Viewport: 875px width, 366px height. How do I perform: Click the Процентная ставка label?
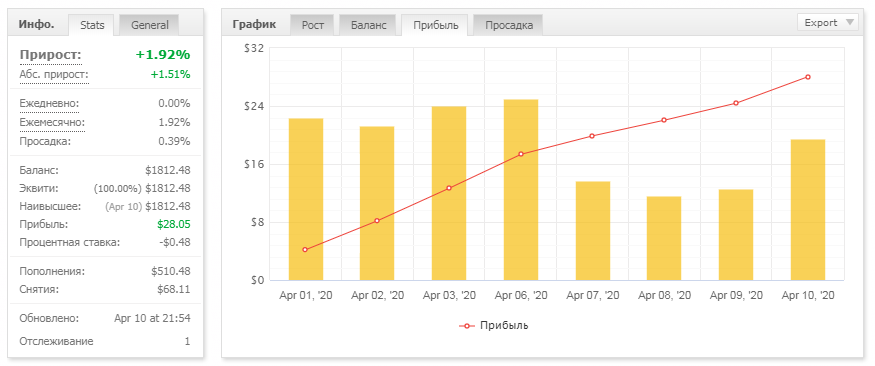(70, 243)
